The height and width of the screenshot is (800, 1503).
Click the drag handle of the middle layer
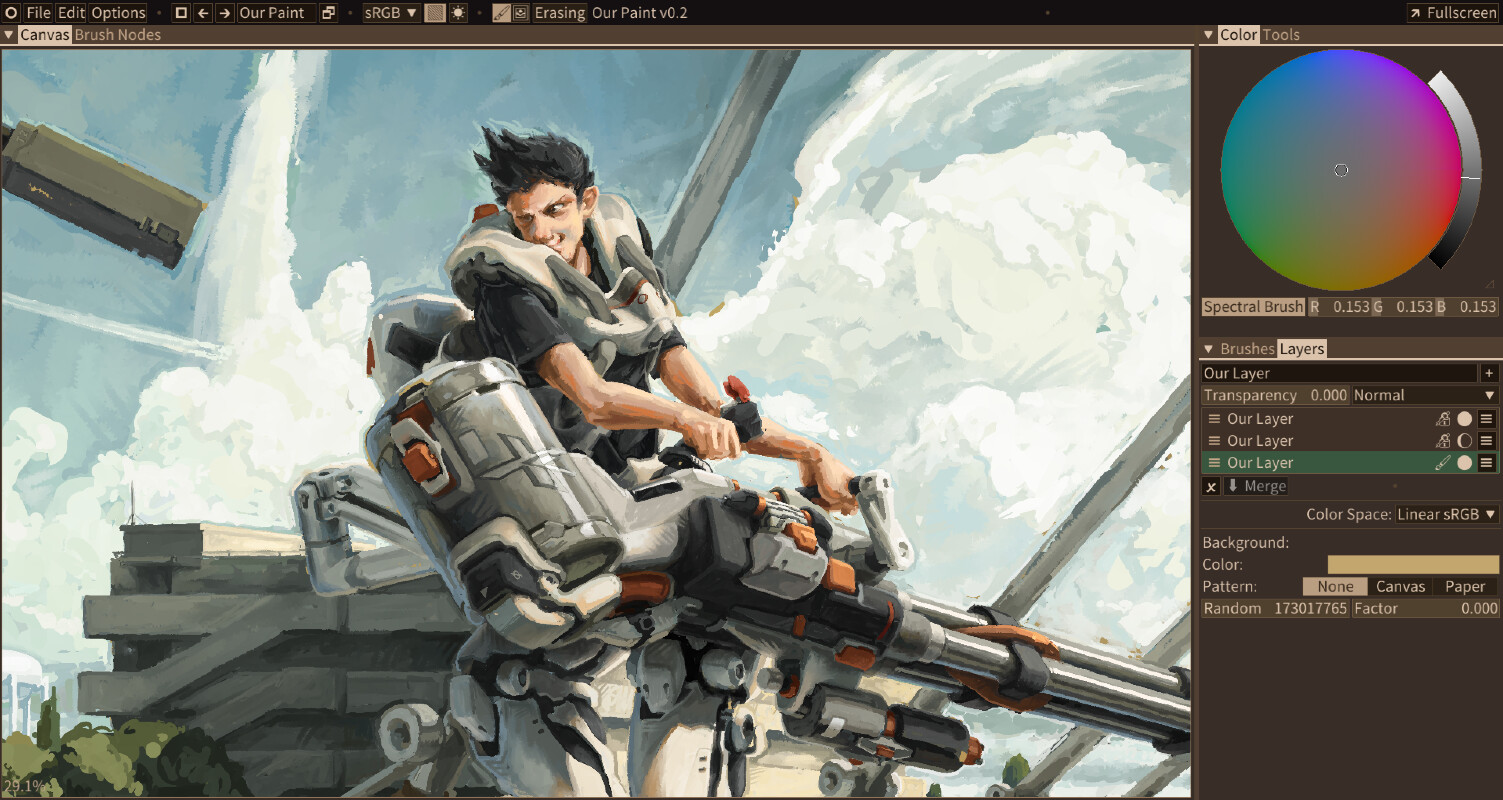(1214, 441)
